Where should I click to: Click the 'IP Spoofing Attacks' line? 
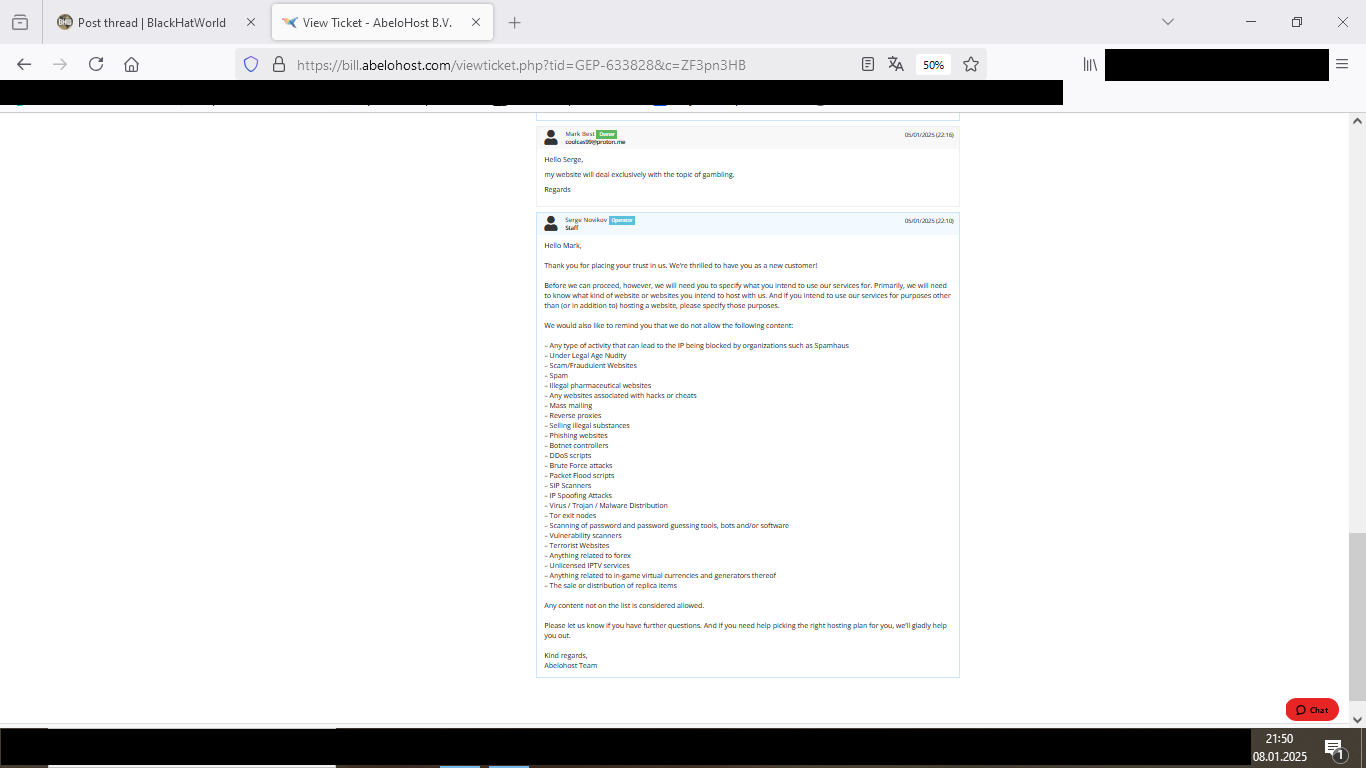(x=578, y=496)
